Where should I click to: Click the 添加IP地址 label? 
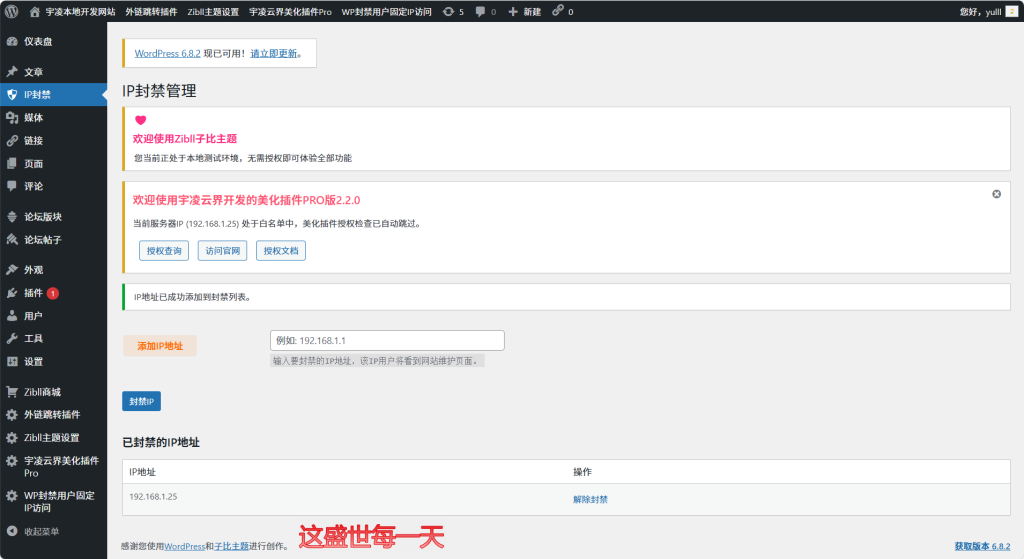point(160,345)
